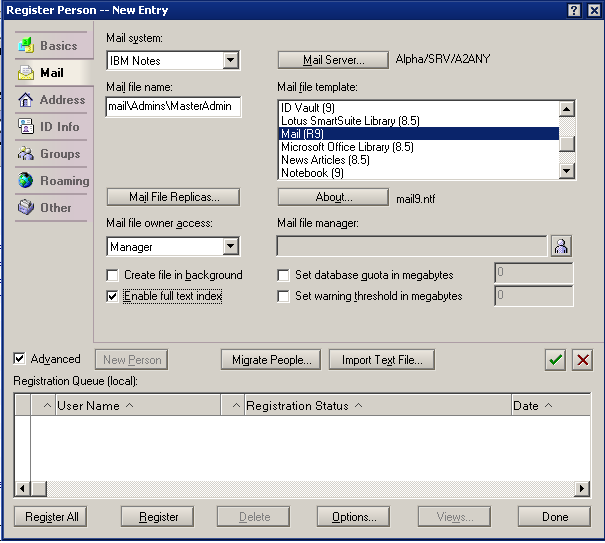605x543 pixels.
Task: Open help with the question mark button
Action: pyautogui.click(x=574, y=10)
